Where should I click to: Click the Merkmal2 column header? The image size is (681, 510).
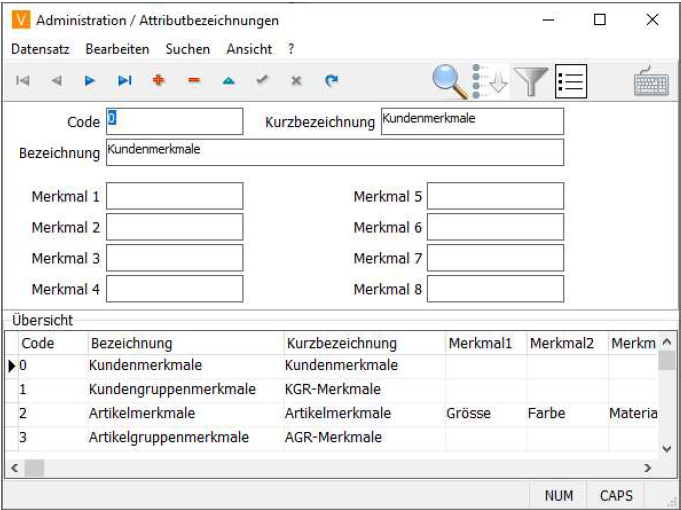(x=567, y=343)
